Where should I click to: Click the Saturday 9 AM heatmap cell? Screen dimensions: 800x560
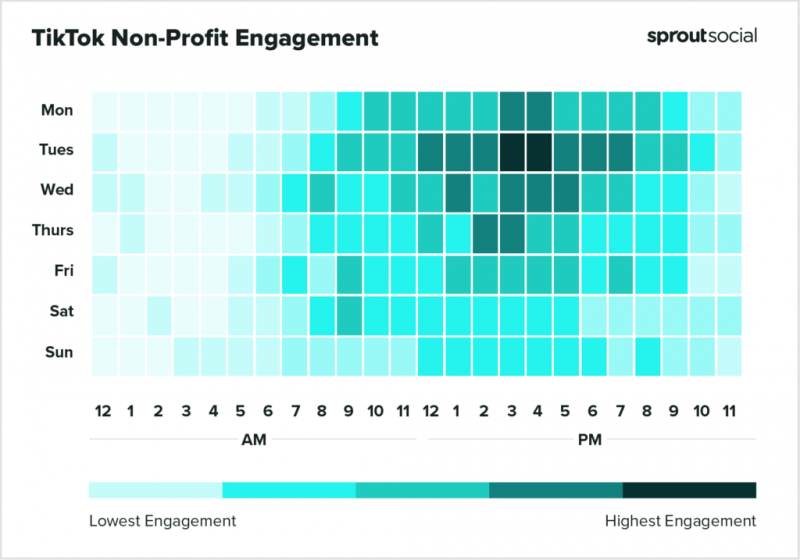[x=349, y=315]
